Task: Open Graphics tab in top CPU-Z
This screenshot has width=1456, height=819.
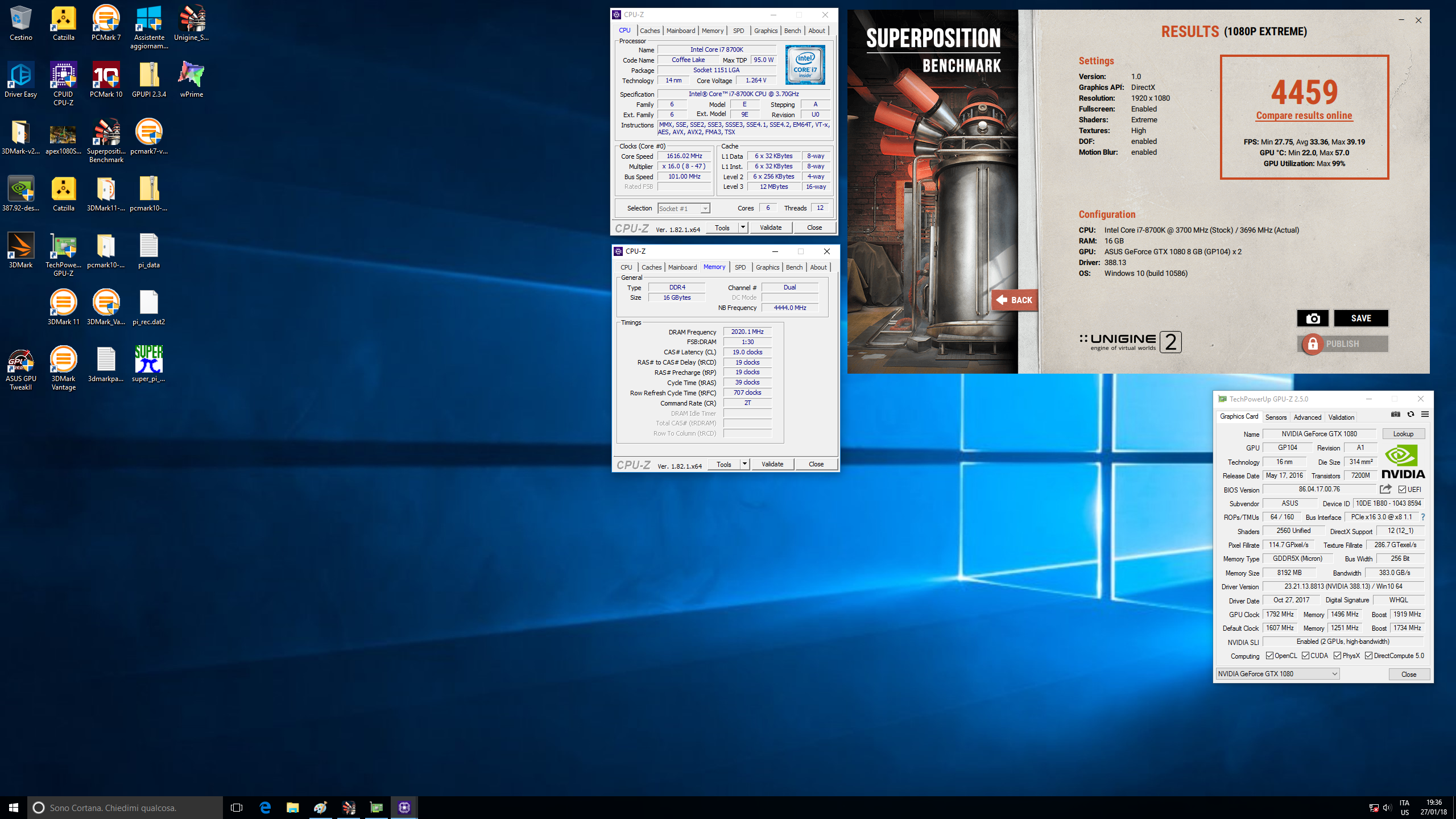Action: (x=766, y=31)
